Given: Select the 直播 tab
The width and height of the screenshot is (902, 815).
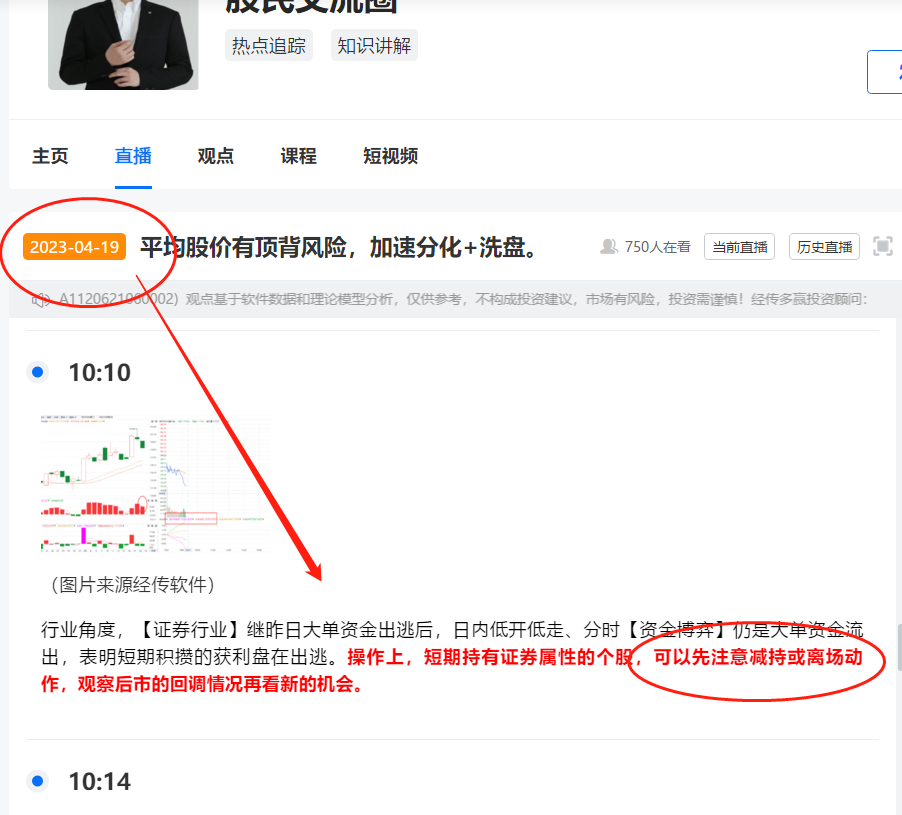Looking at the screenshot, I should click(133, 156).
